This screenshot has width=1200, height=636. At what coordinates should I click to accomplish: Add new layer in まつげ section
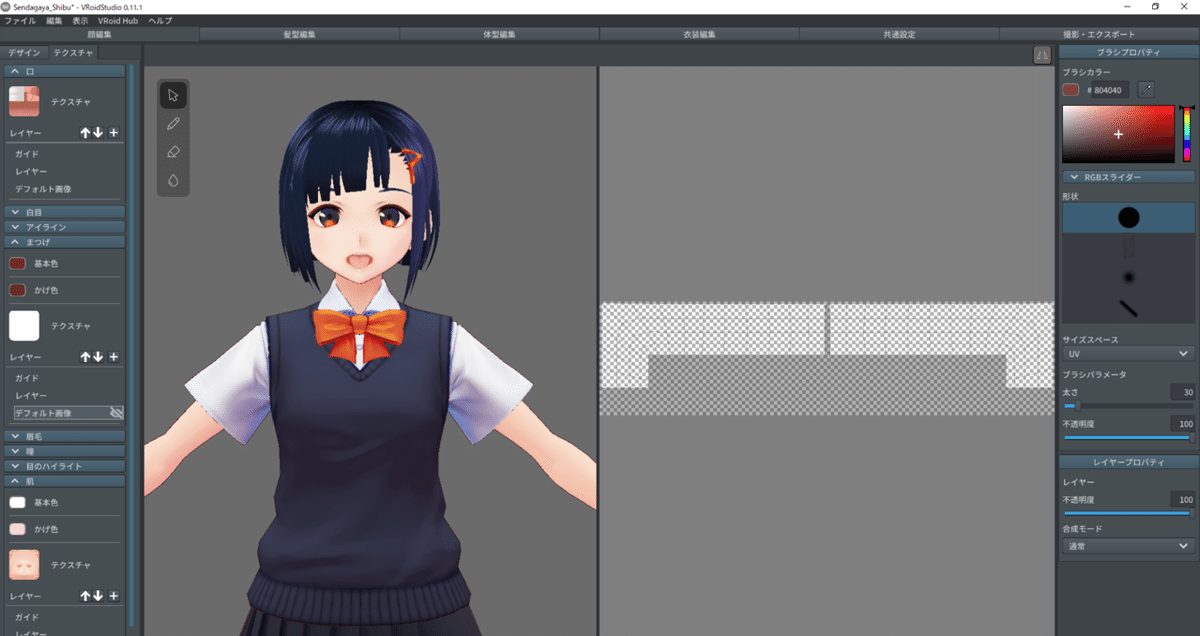(113, 356)
